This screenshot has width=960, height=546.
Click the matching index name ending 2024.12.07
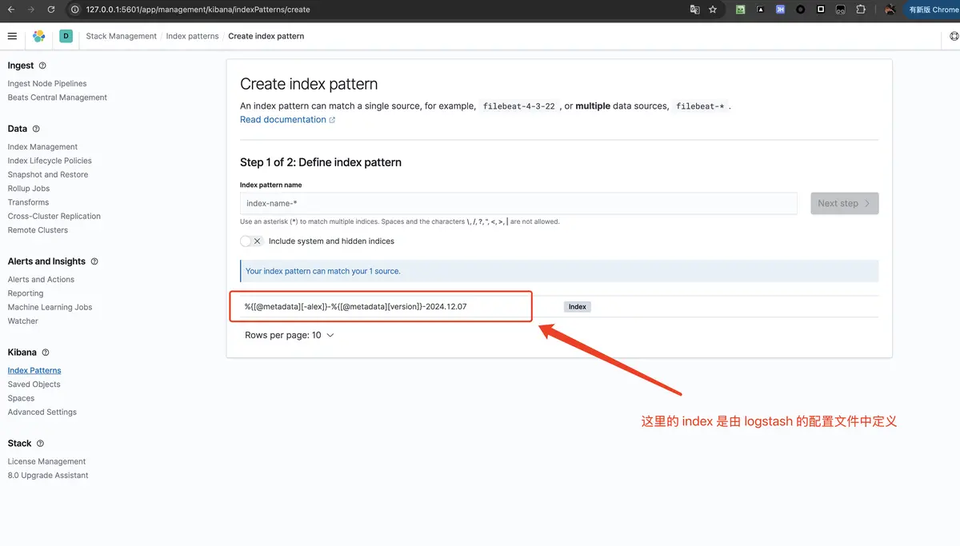(x=355, y=307)
